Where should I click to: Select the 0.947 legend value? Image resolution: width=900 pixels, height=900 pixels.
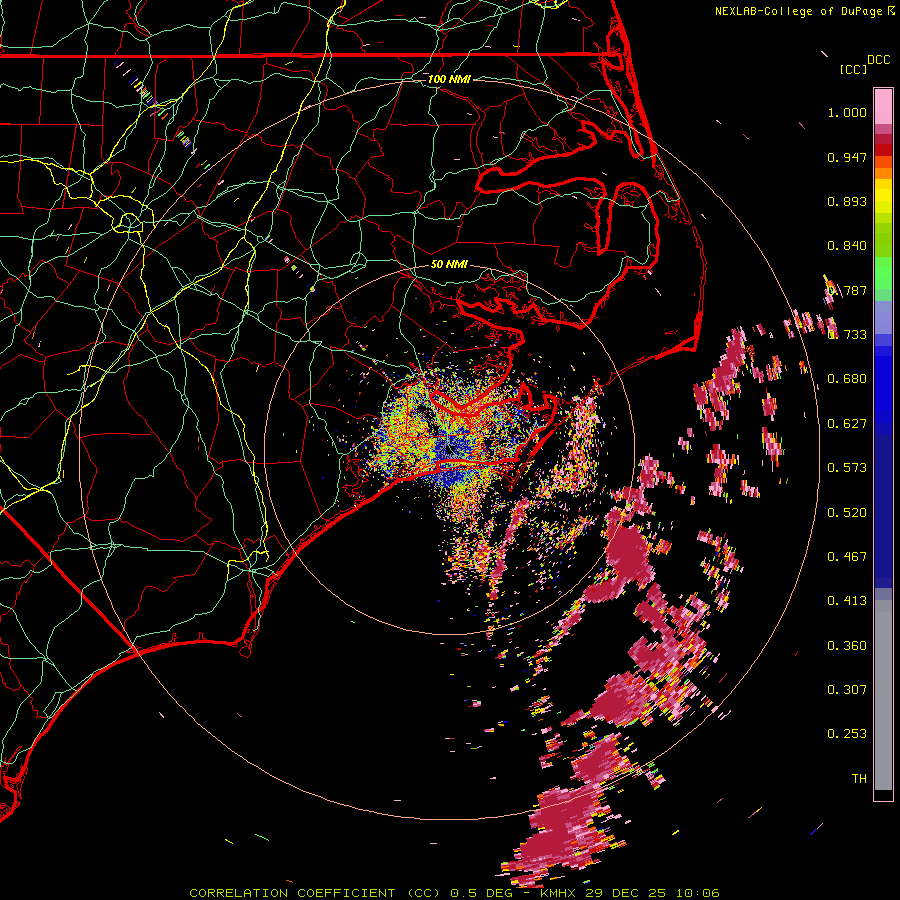(x=847, y=157)
